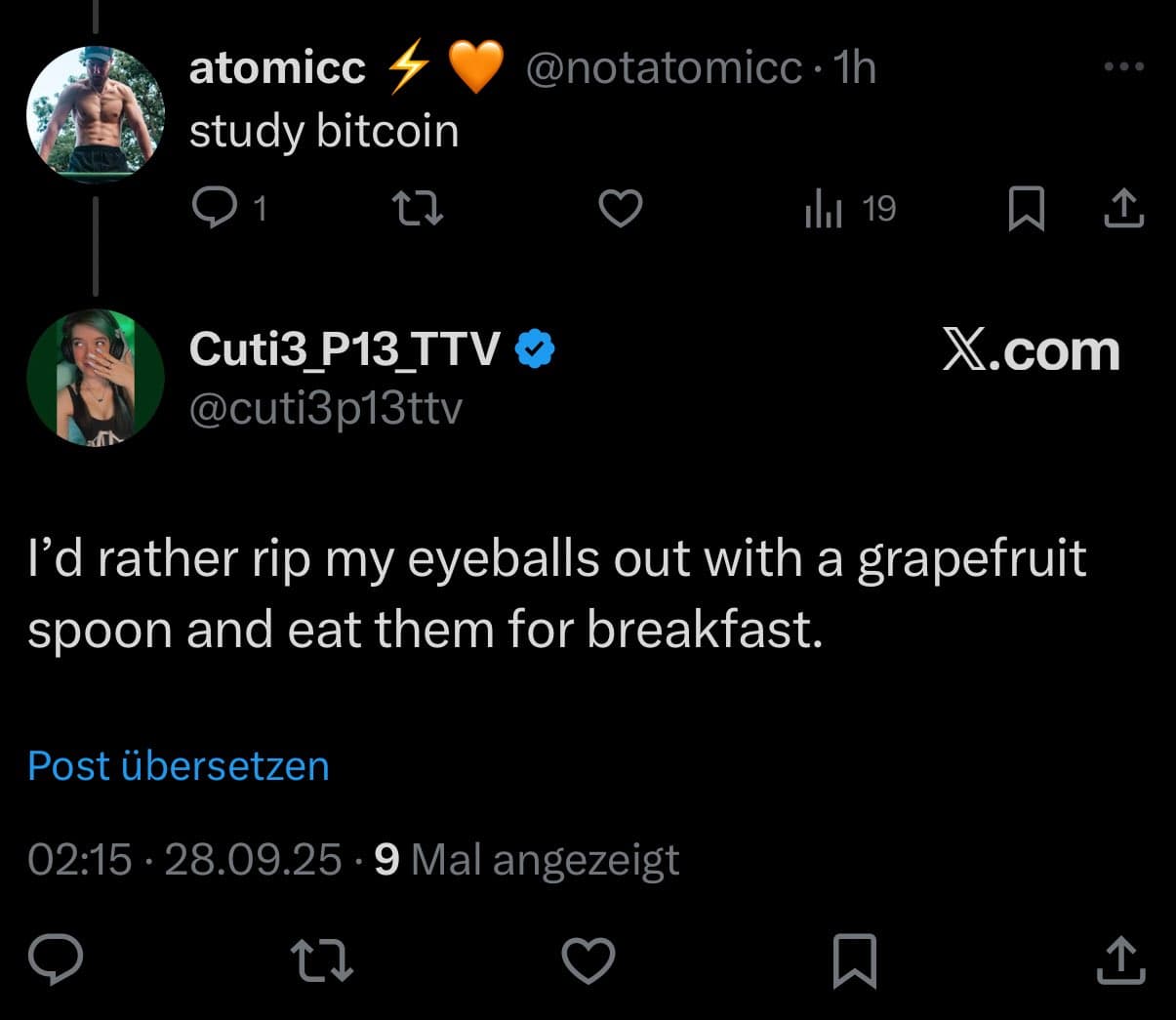Reply to the grapefruit spoon post
This screenshot has width=1176, height=1020.
[x=56, y=959]
